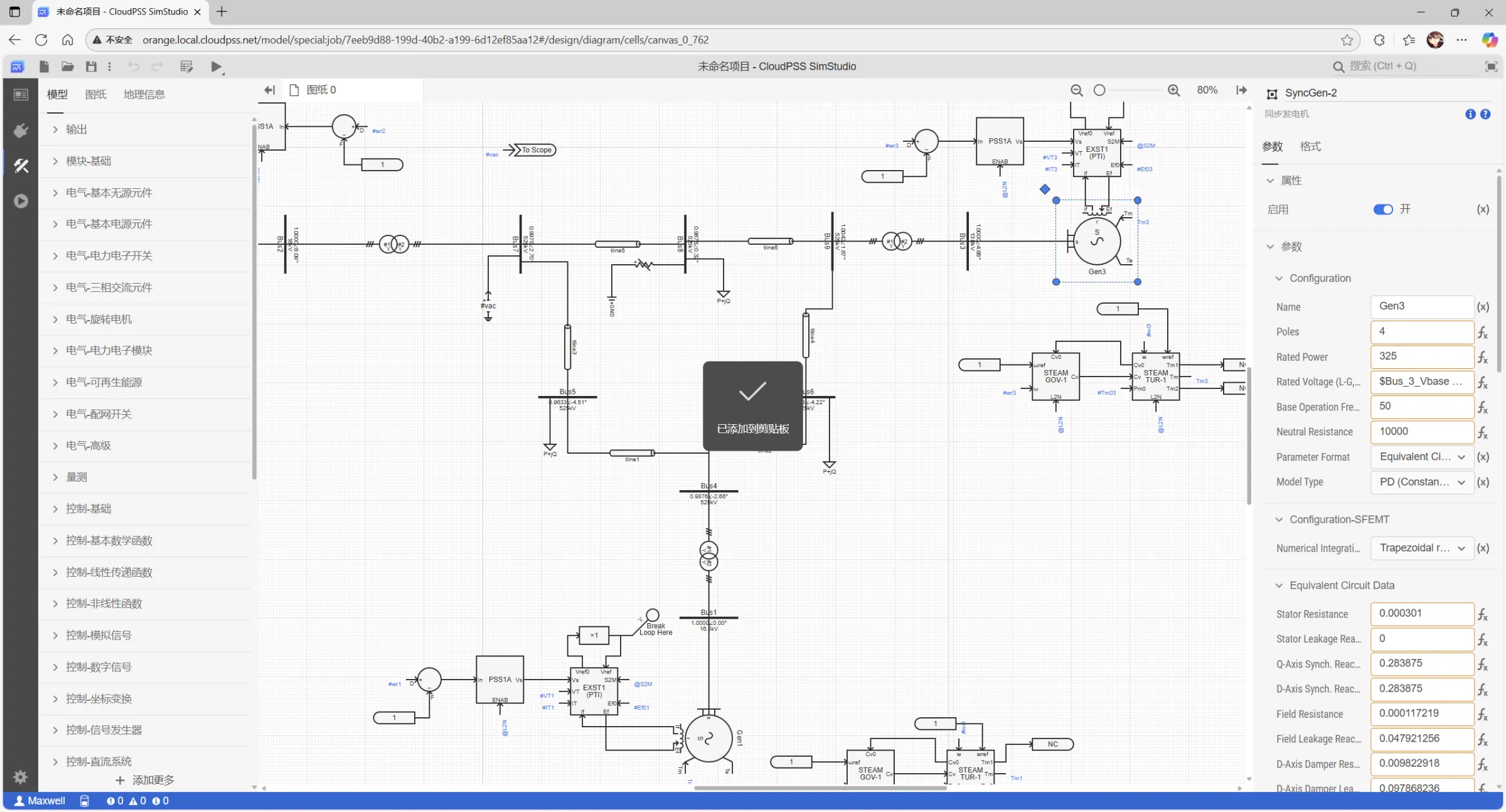Collapse left panel with arrow icon
The image size is (1506, 812).
click(x=270, y=90)
